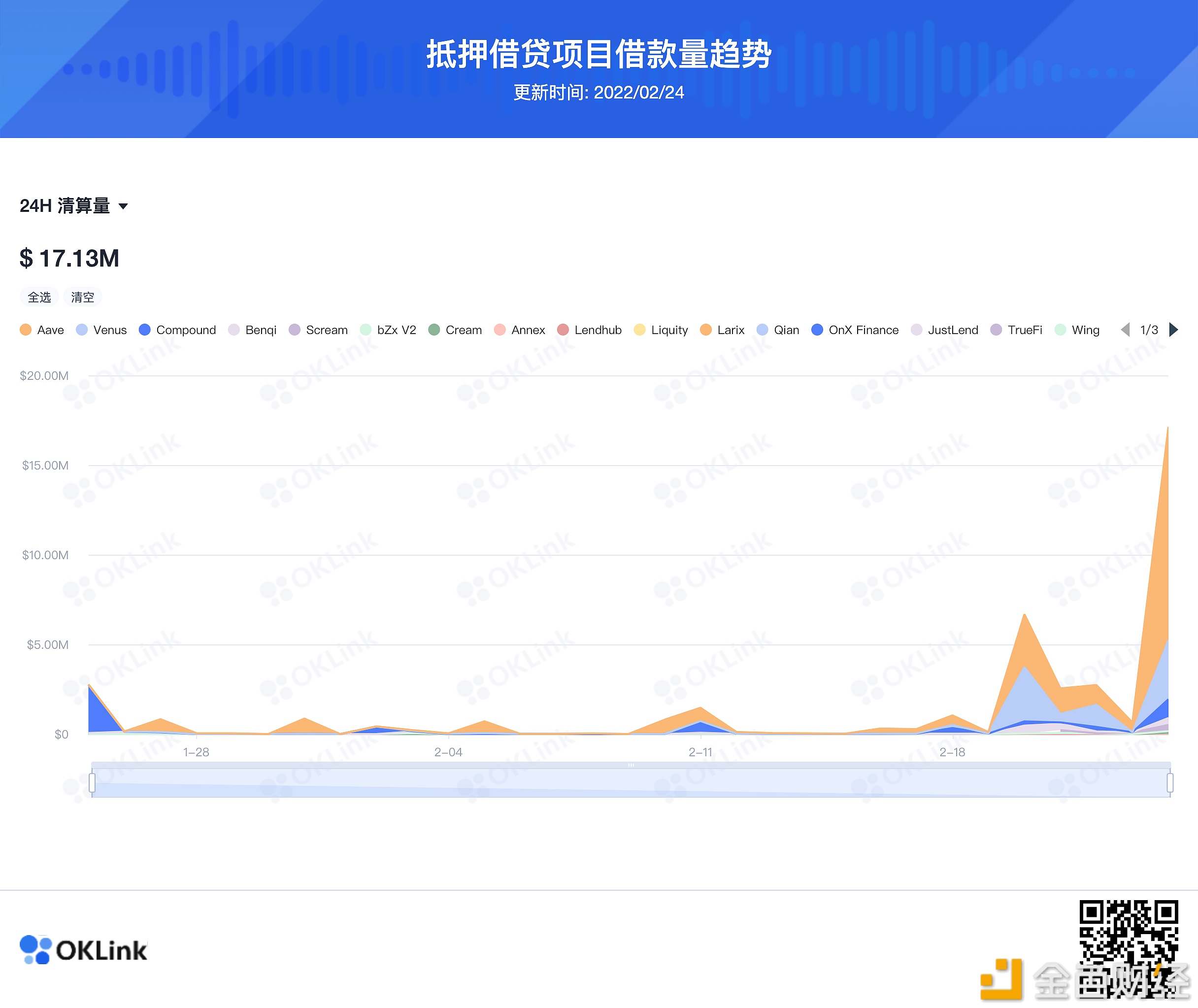Toggle the Cream legend entry
Image resolution: width=1198 pixels, height=1008 pixels.
(x=455, y=330)
